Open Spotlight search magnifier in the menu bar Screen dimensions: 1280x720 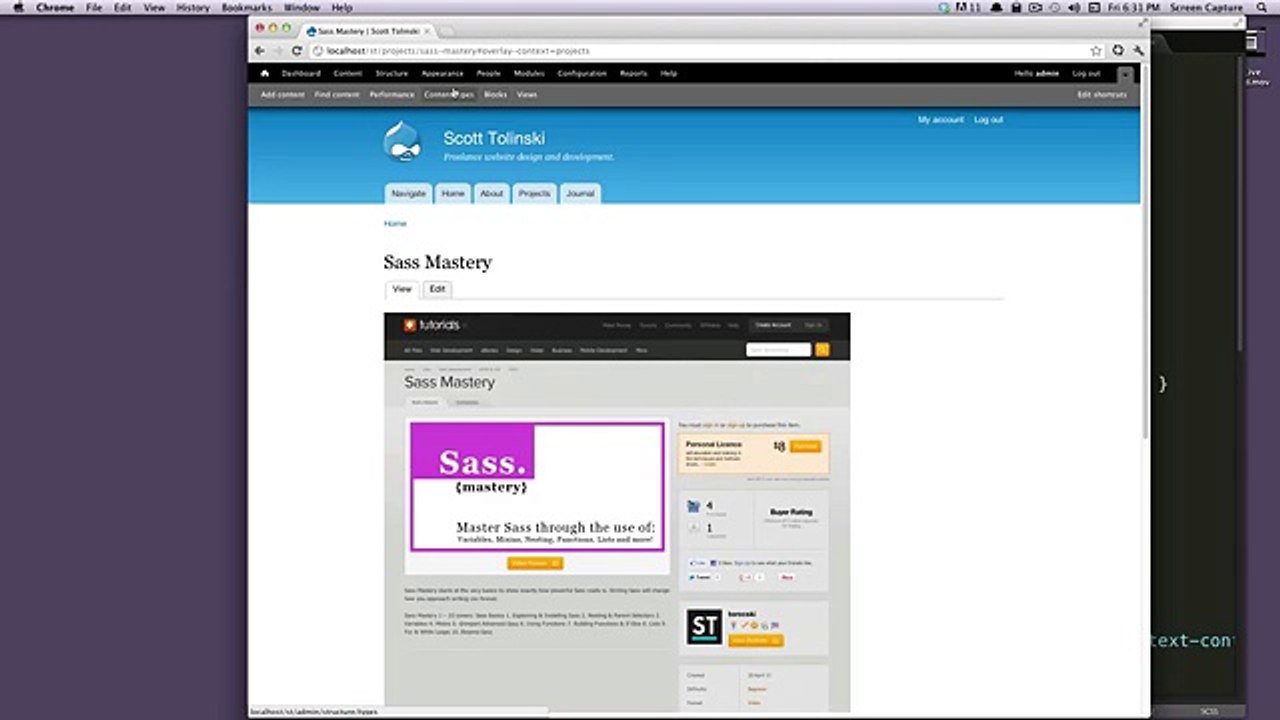1262,7
